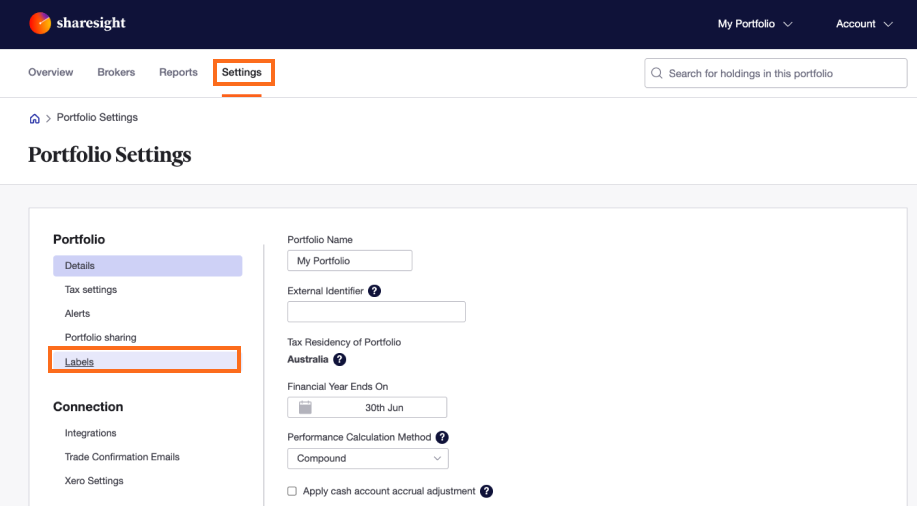Open Portfolio sharing settings

tap(101, 338)
